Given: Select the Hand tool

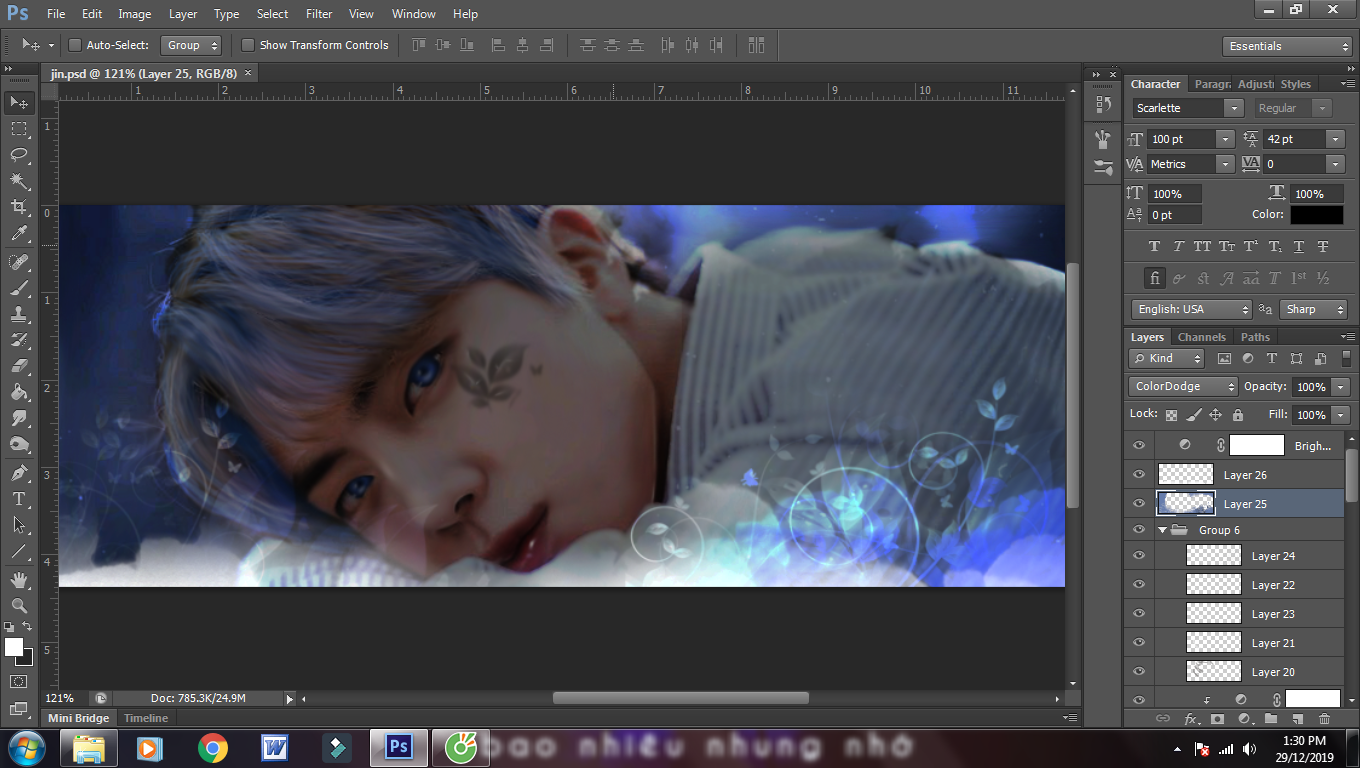Looking at the screenshot, I should [x=19, y=580].
